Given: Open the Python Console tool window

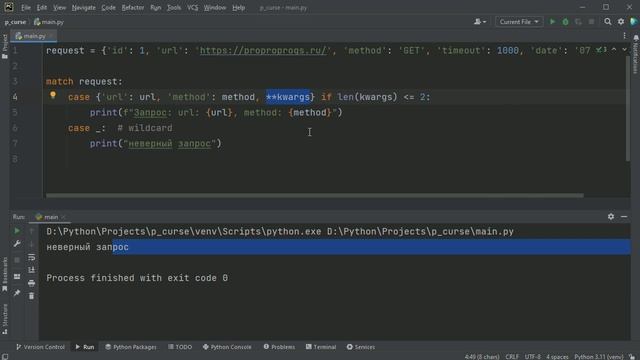Looking at the screenshot, I should click(x=227, y=347).
